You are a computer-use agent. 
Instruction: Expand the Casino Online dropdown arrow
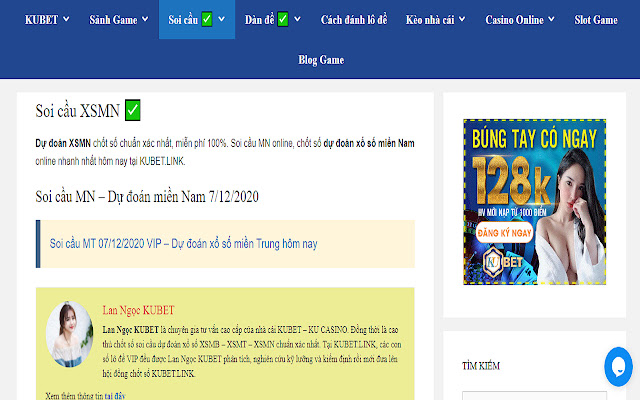[x=551, y=19]
